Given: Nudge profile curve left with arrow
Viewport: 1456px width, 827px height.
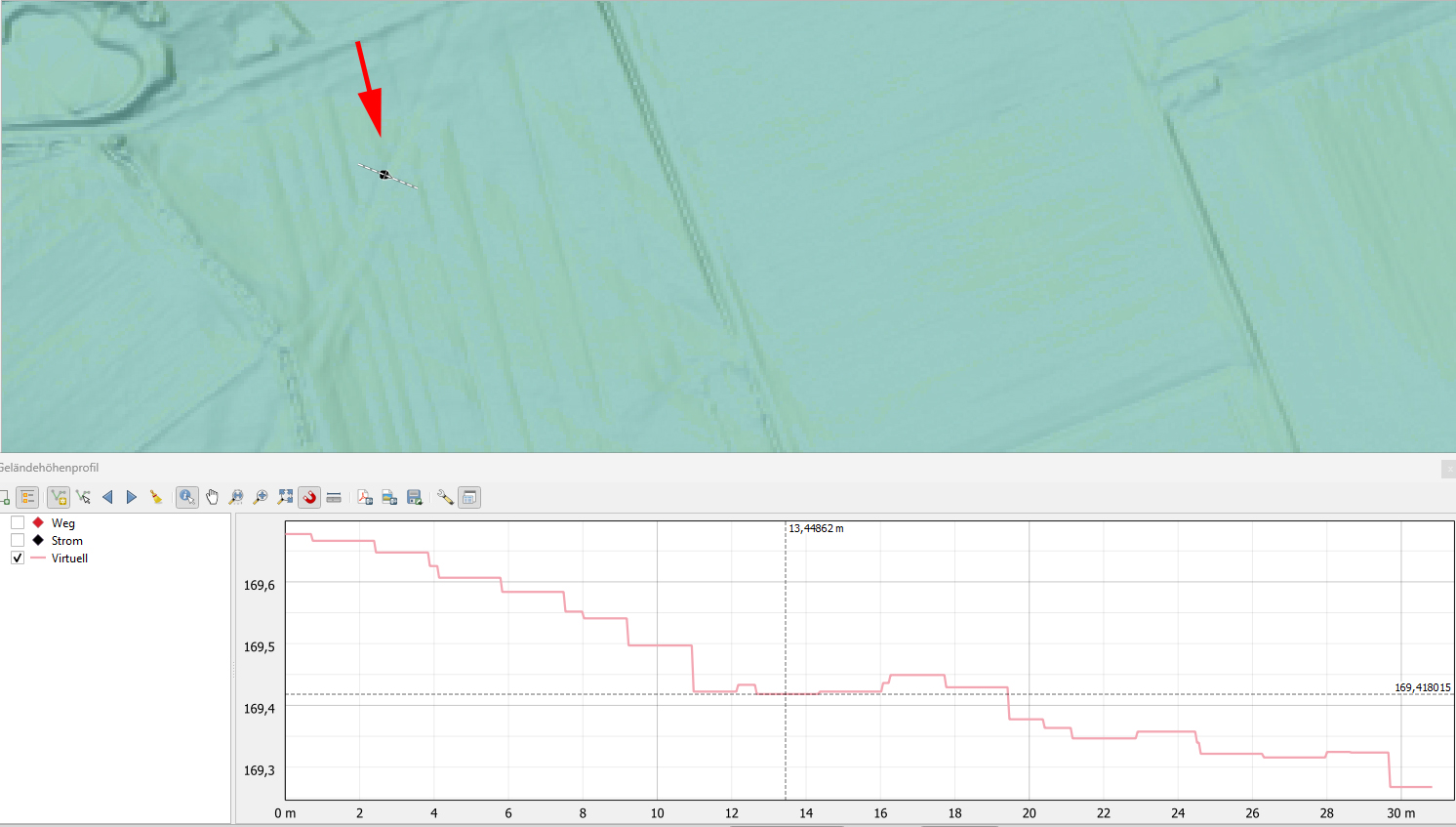Looking at the screenshot, I should 107,497.
